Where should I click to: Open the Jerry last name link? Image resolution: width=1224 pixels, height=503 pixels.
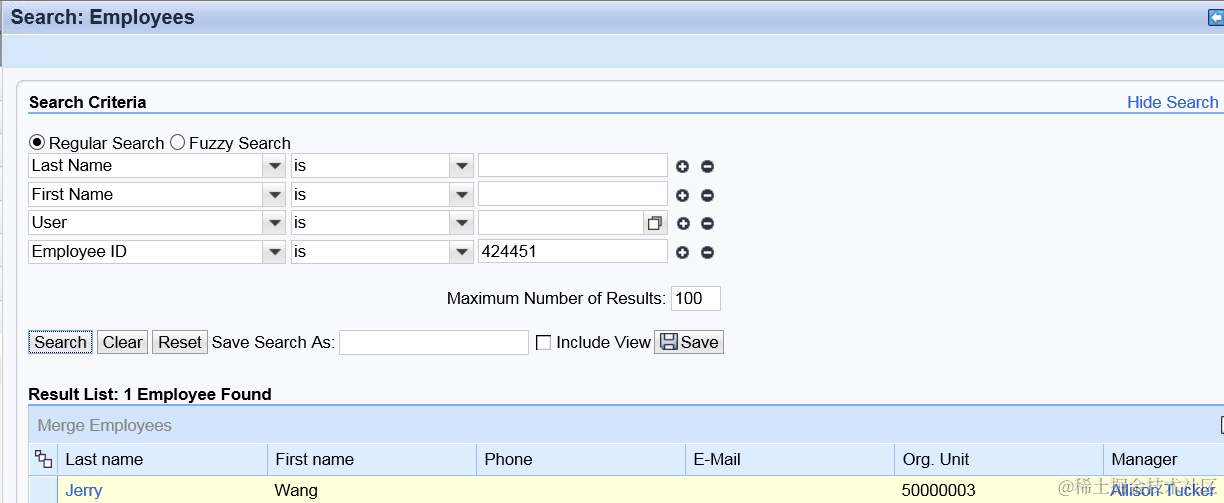[84, 490]
